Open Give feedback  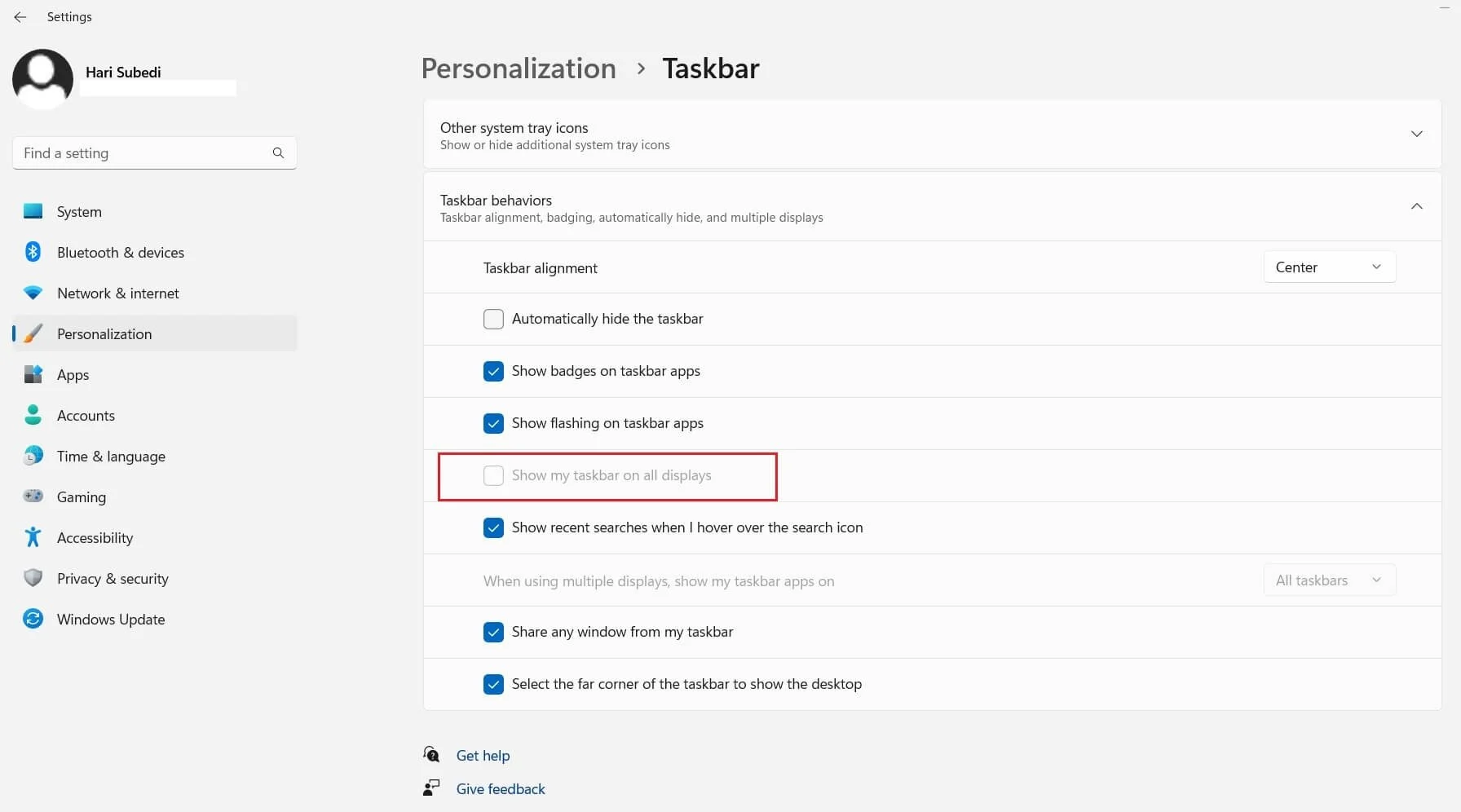coord(500,788)
